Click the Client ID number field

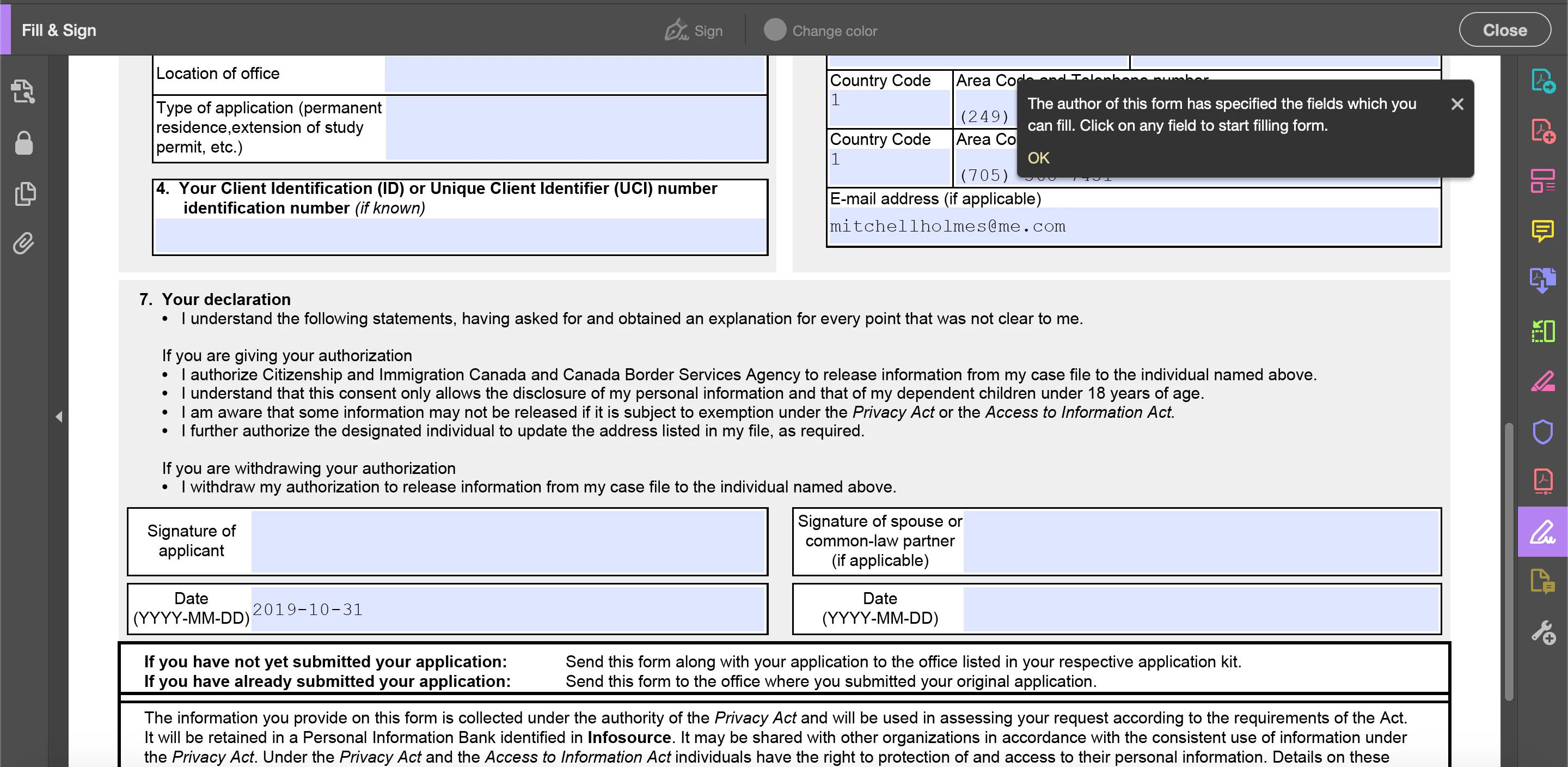click(460, 235)
